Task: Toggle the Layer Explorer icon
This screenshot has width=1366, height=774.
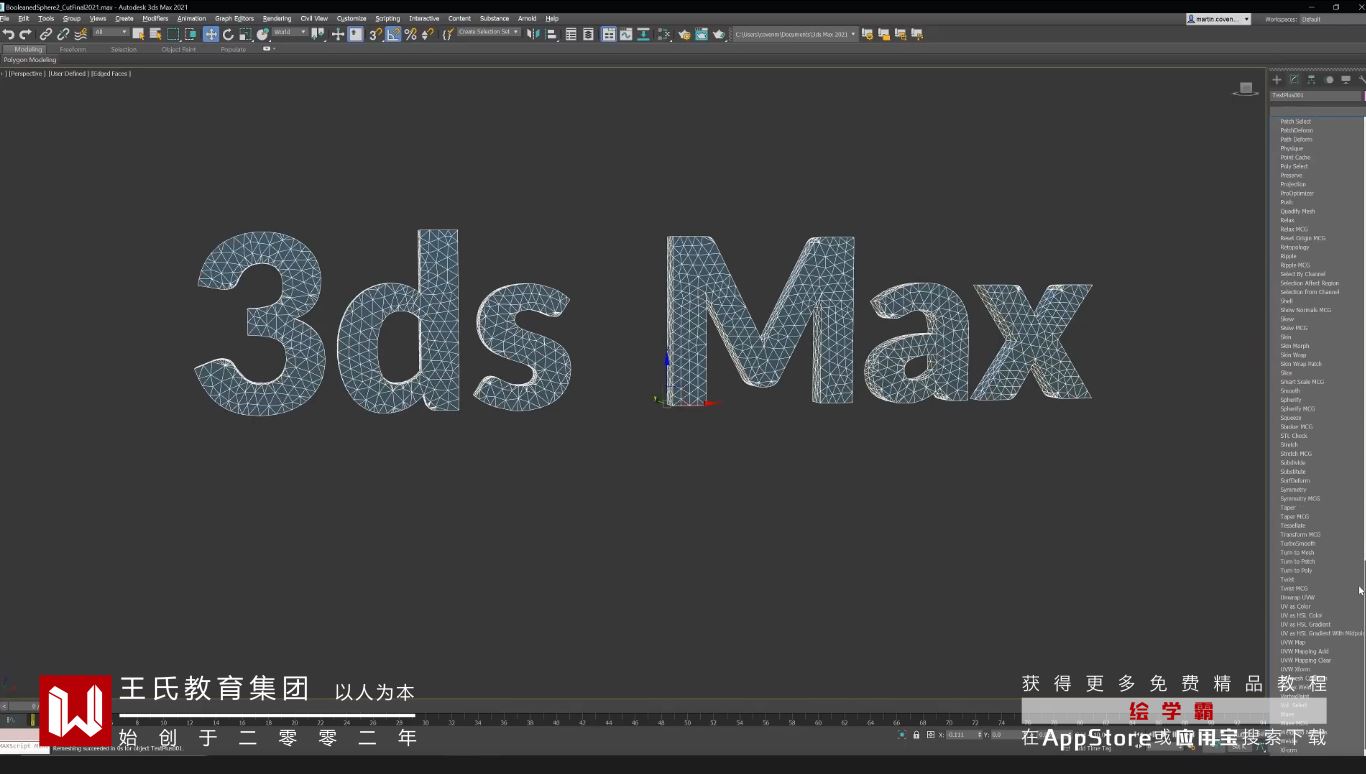Action: point(588,34)
